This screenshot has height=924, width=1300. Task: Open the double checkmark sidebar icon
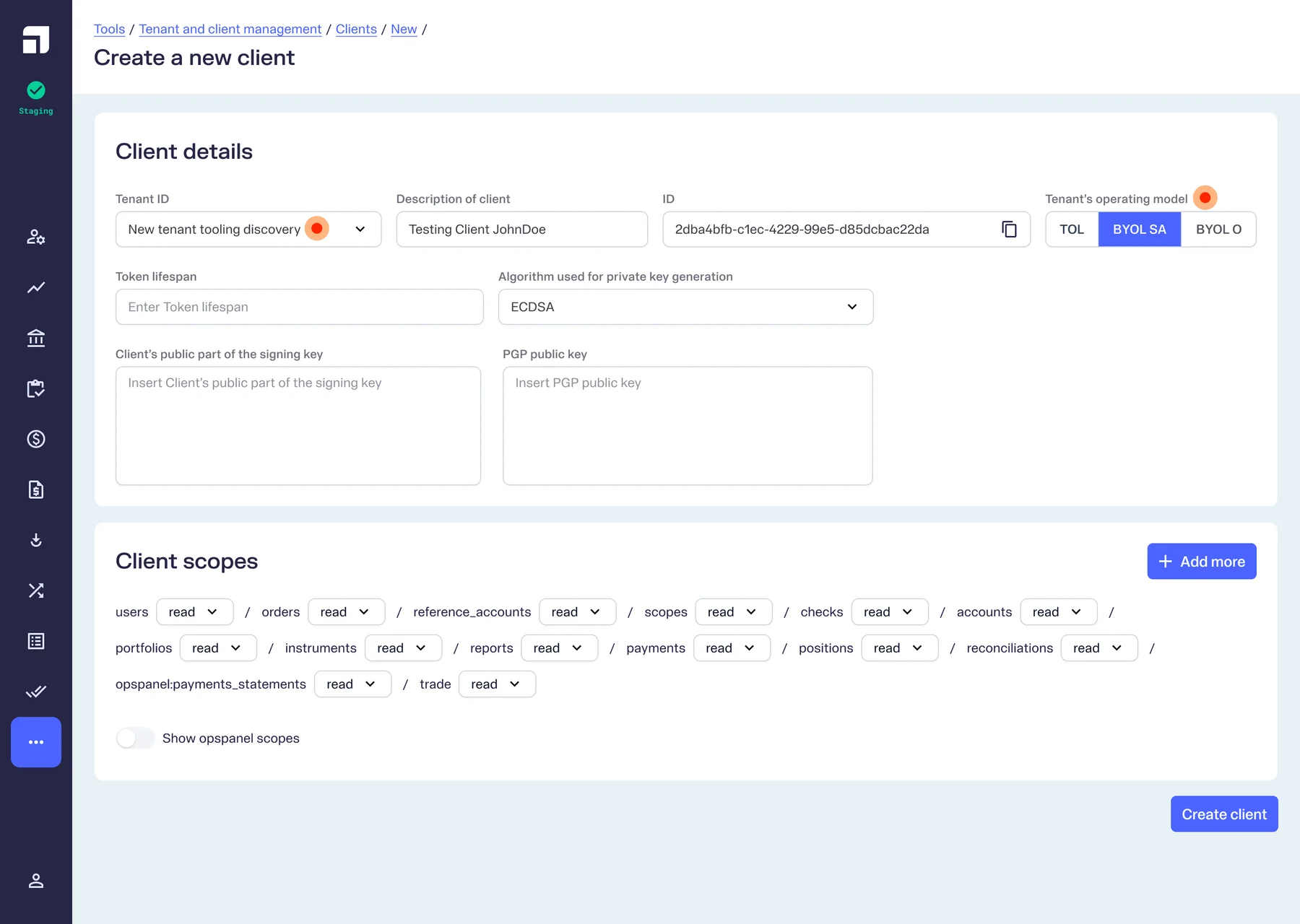click(36, 692)
